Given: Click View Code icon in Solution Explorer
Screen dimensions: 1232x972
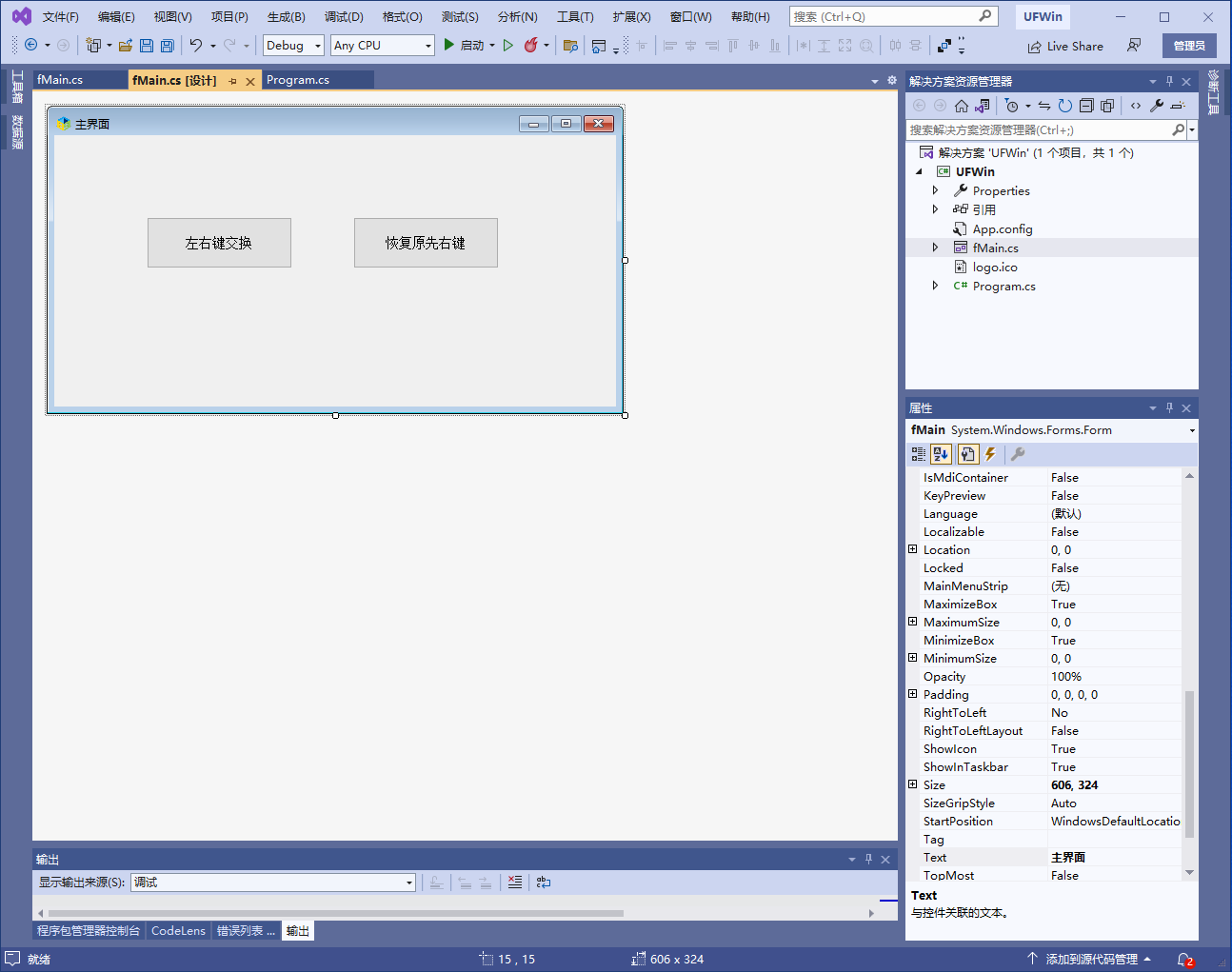Looking at the screenshot, I should (x=1136, y=106).
